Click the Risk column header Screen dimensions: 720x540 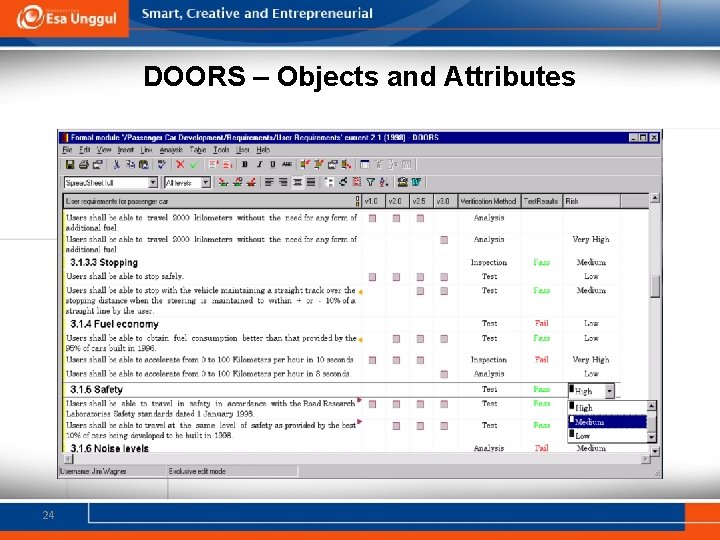(x=591, y=201)
